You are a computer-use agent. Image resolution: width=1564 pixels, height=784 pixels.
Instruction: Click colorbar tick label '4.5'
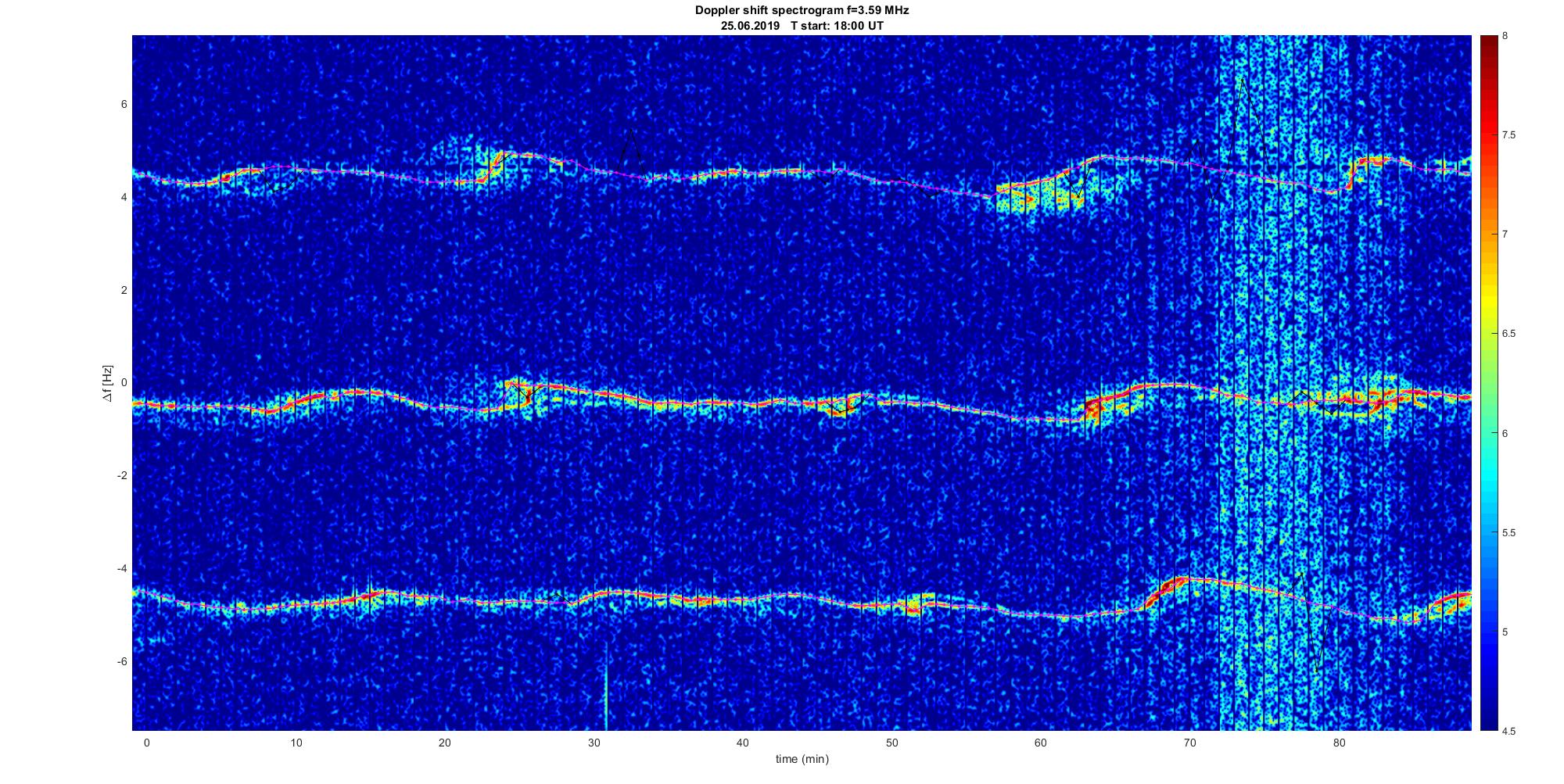pos(1508,731)
